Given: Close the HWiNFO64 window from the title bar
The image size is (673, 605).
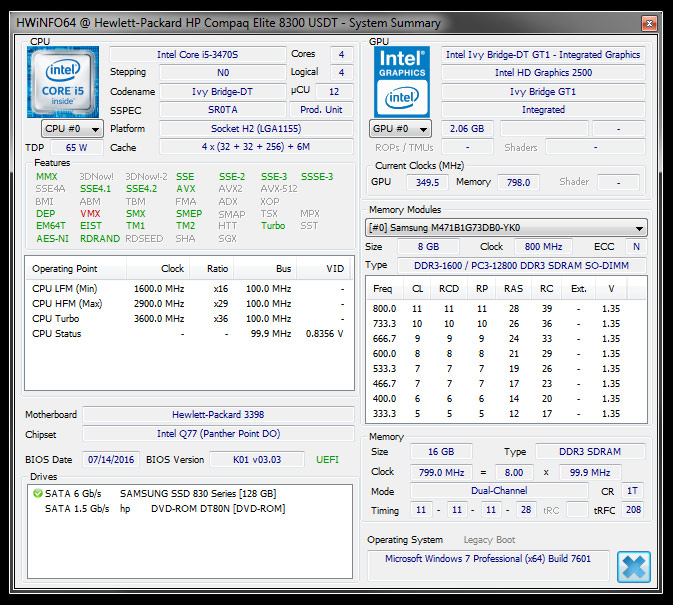Looking at the screenshot, I should click(649, 23).
